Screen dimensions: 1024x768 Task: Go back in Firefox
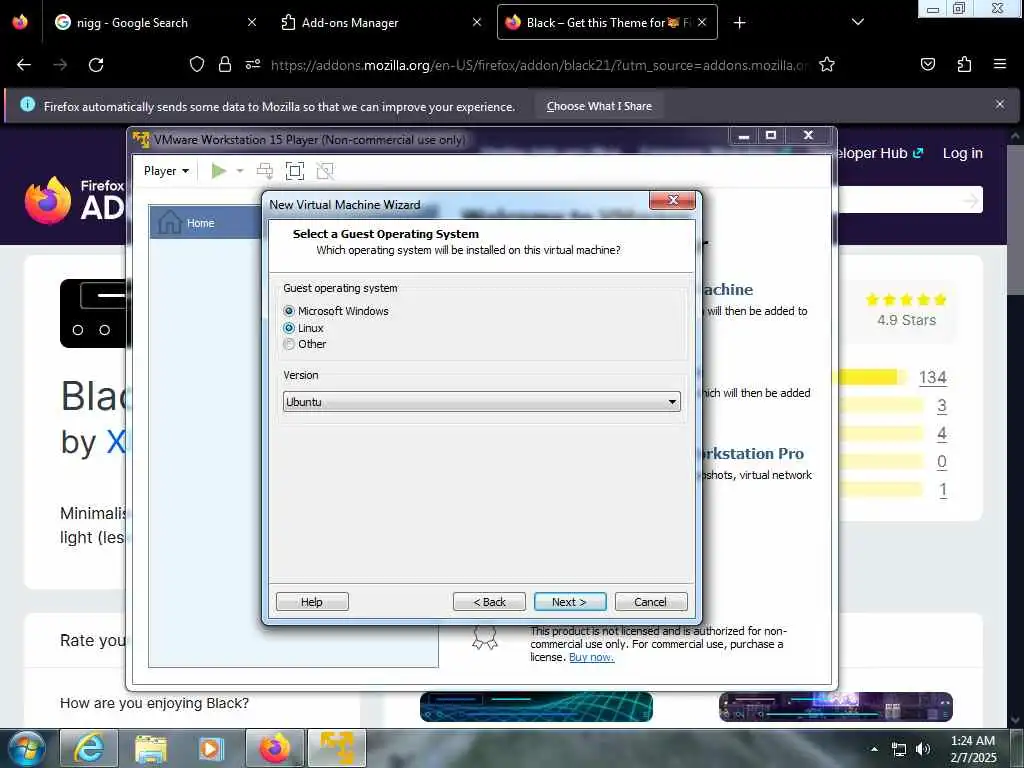pos(24,65)
